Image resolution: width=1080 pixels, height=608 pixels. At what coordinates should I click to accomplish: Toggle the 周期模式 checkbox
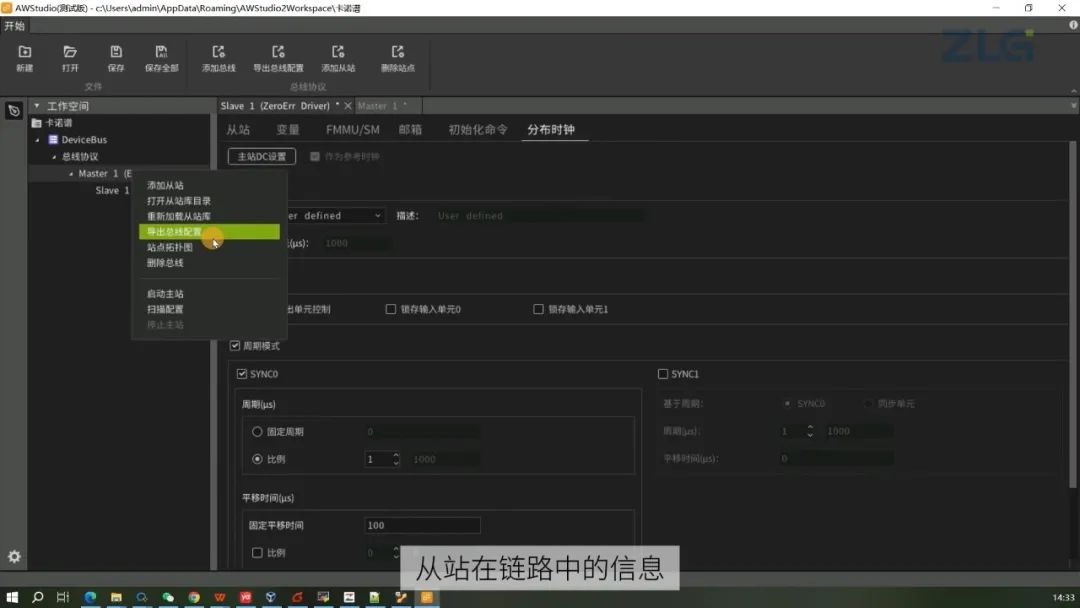pyautogui.click(x=235, y=346)
